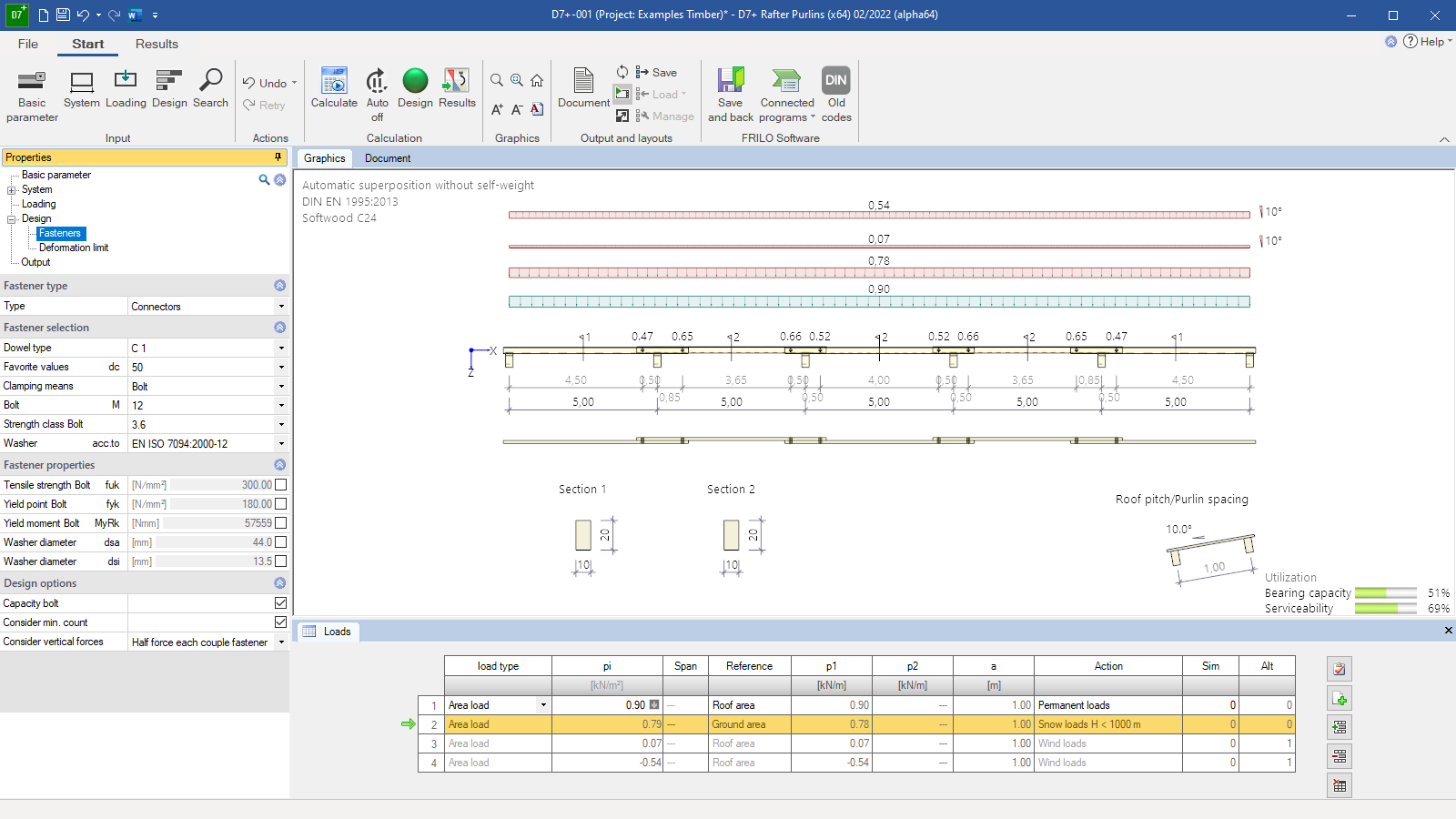Decrease graphics font size (A-)
1456x819 pixels.
517,109
